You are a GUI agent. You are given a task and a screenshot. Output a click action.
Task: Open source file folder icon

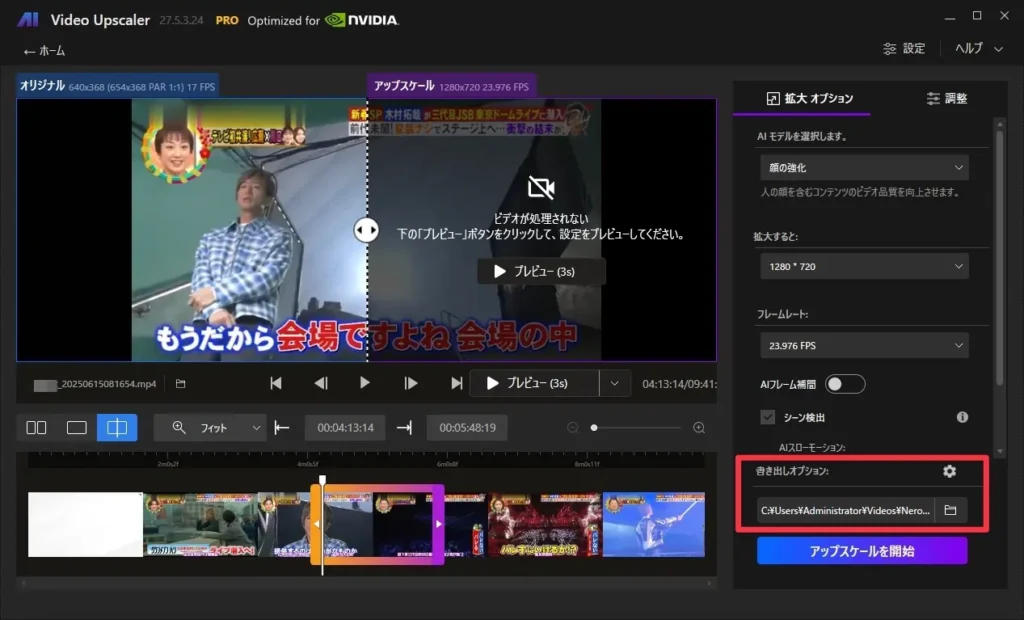[x=181, y=383]
